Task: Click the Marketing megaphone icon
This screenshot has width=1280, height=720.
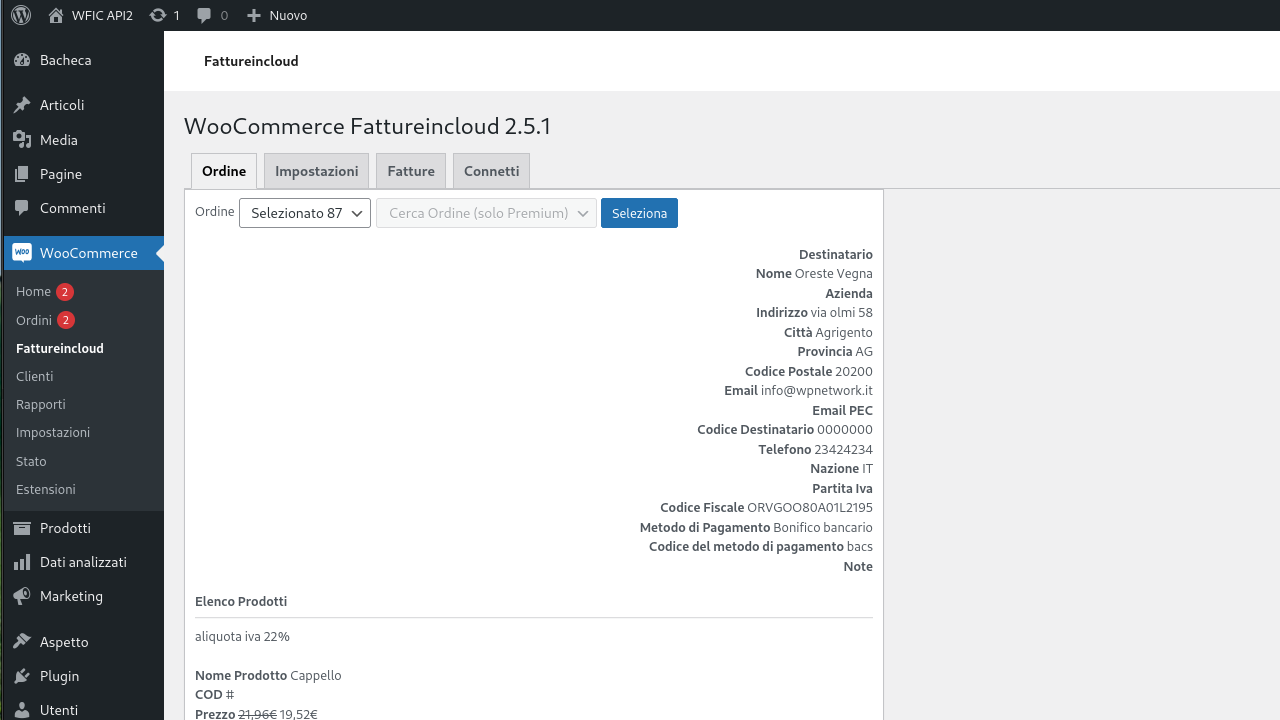Action: click(x=22, y=596)
